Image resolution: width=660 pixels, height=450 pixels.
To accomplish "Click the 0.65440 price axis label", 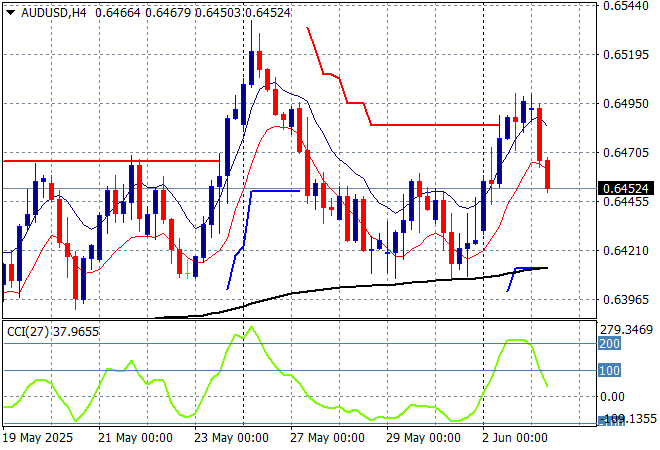I will (626, 6).
